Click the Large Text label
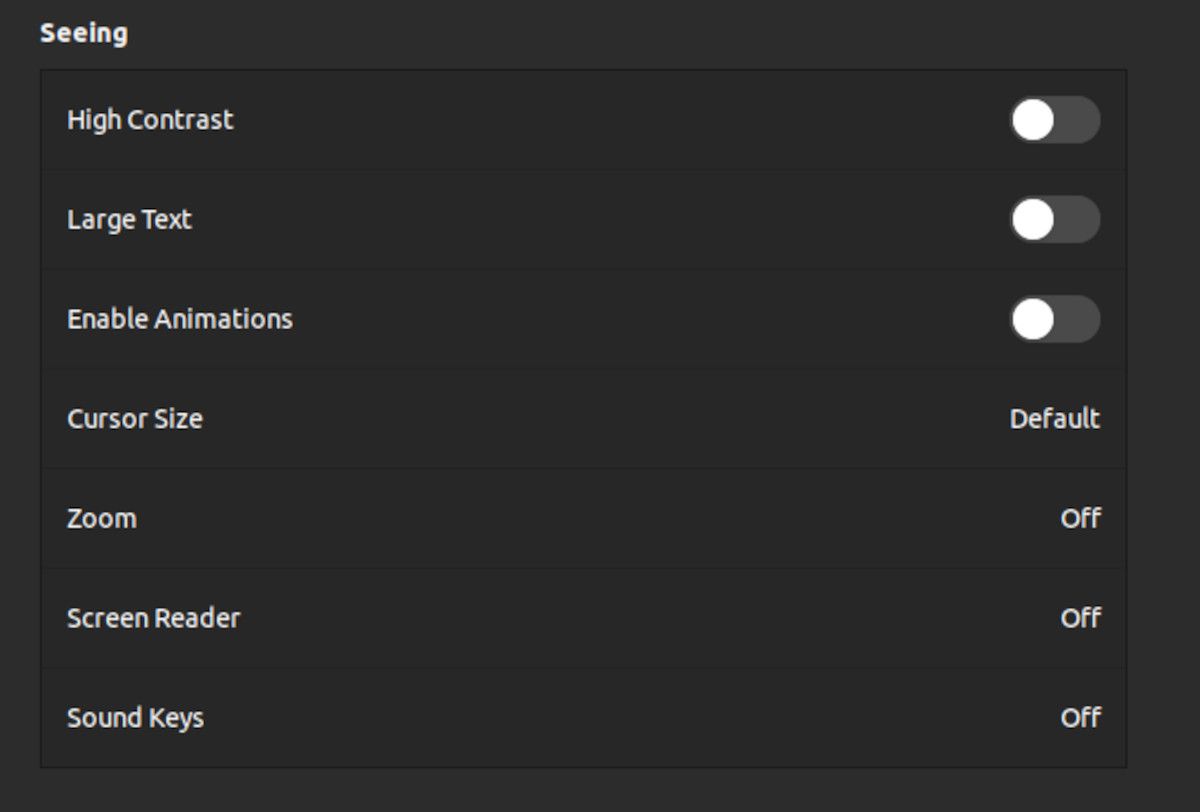1200x812 pixels. tap(129, 220)
